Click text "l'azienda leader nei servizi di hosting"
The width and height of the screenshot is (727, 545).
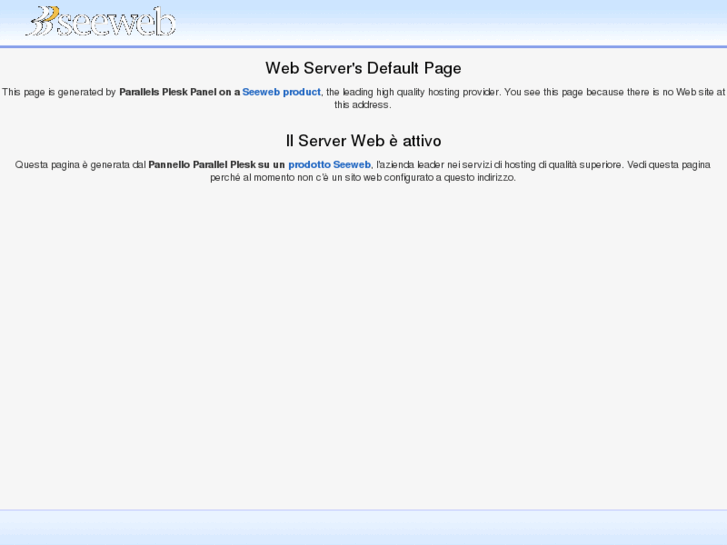coord(455,165)
